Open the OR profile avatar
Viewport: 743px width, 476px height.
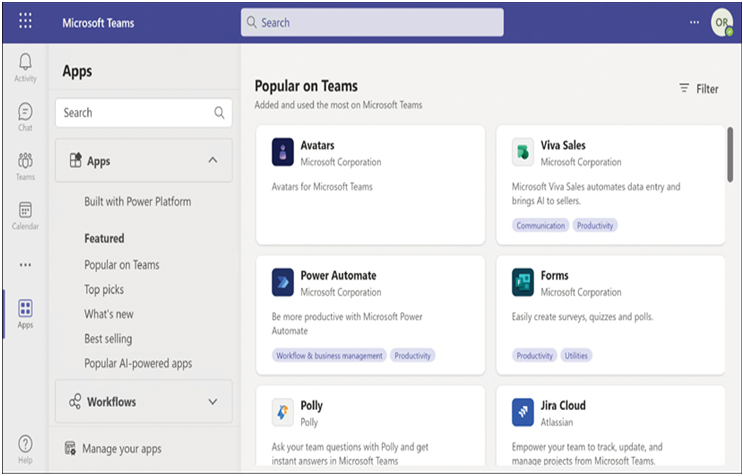722,22
